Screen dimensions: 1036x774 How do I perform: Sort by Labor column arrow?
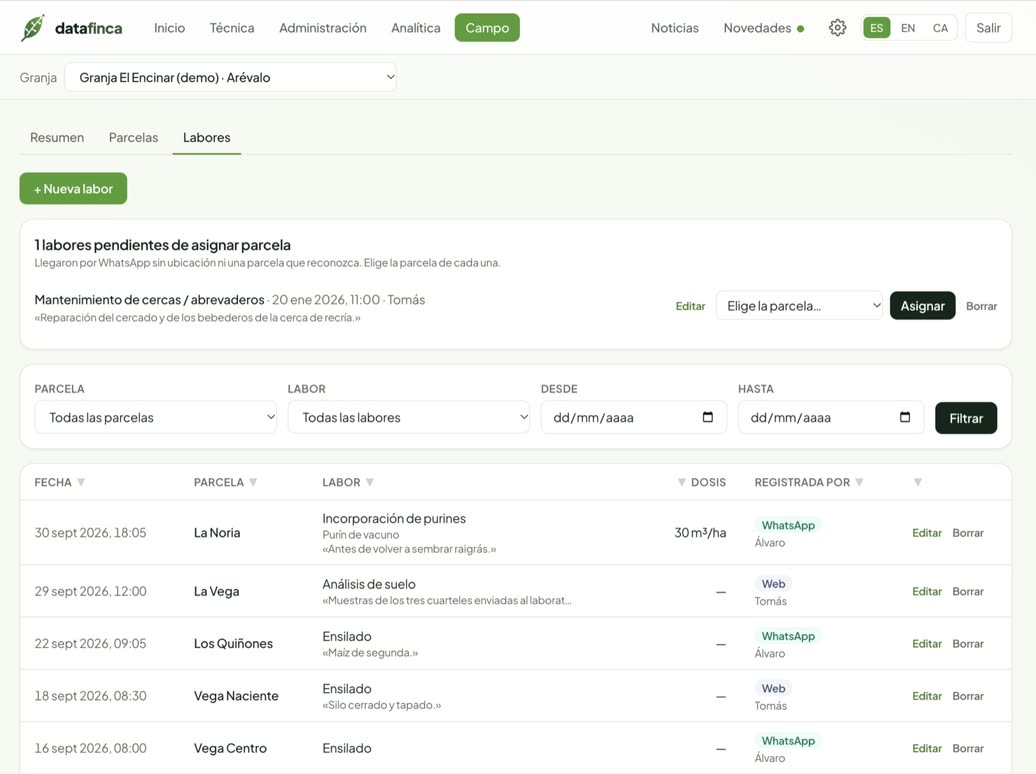click(x=370, y=482)
